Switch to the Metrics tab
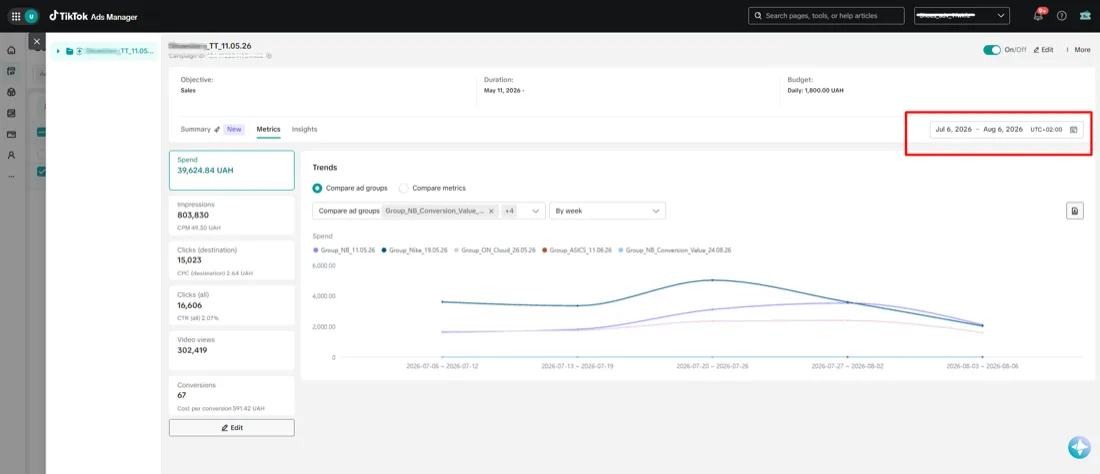The image size is (1100, 474). pos(268,130)
